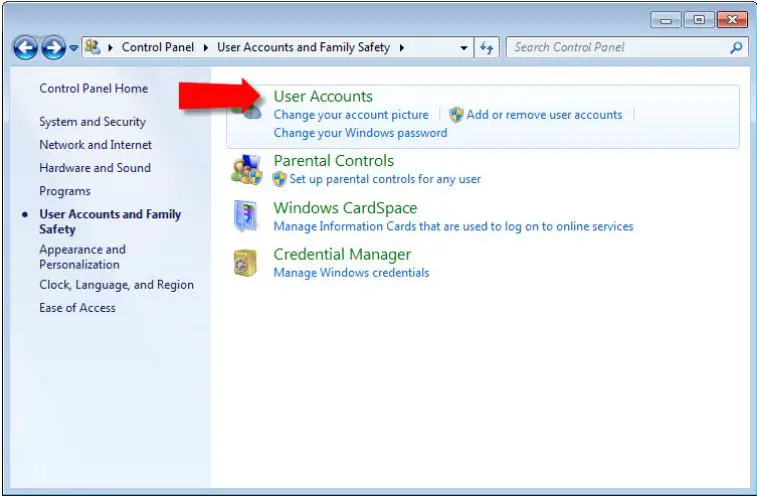The image size is (757, 496).
Task: Open the recent pages dropdown arrow
Action: [x=73, y=48]
